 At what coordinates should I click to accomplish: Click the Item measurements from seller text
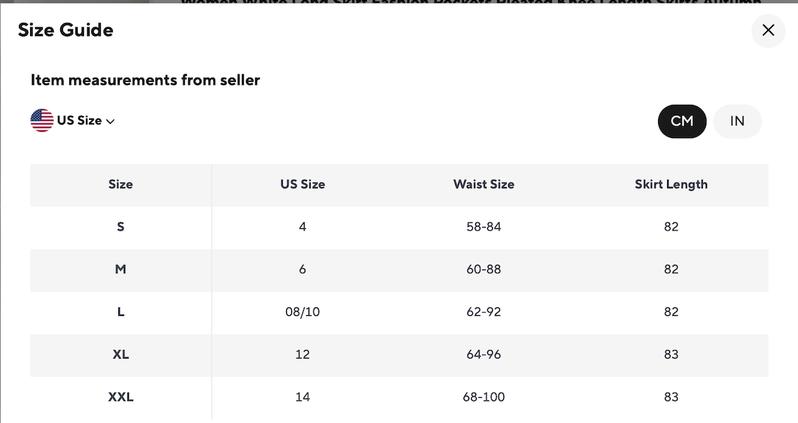[x=145, y=80]
